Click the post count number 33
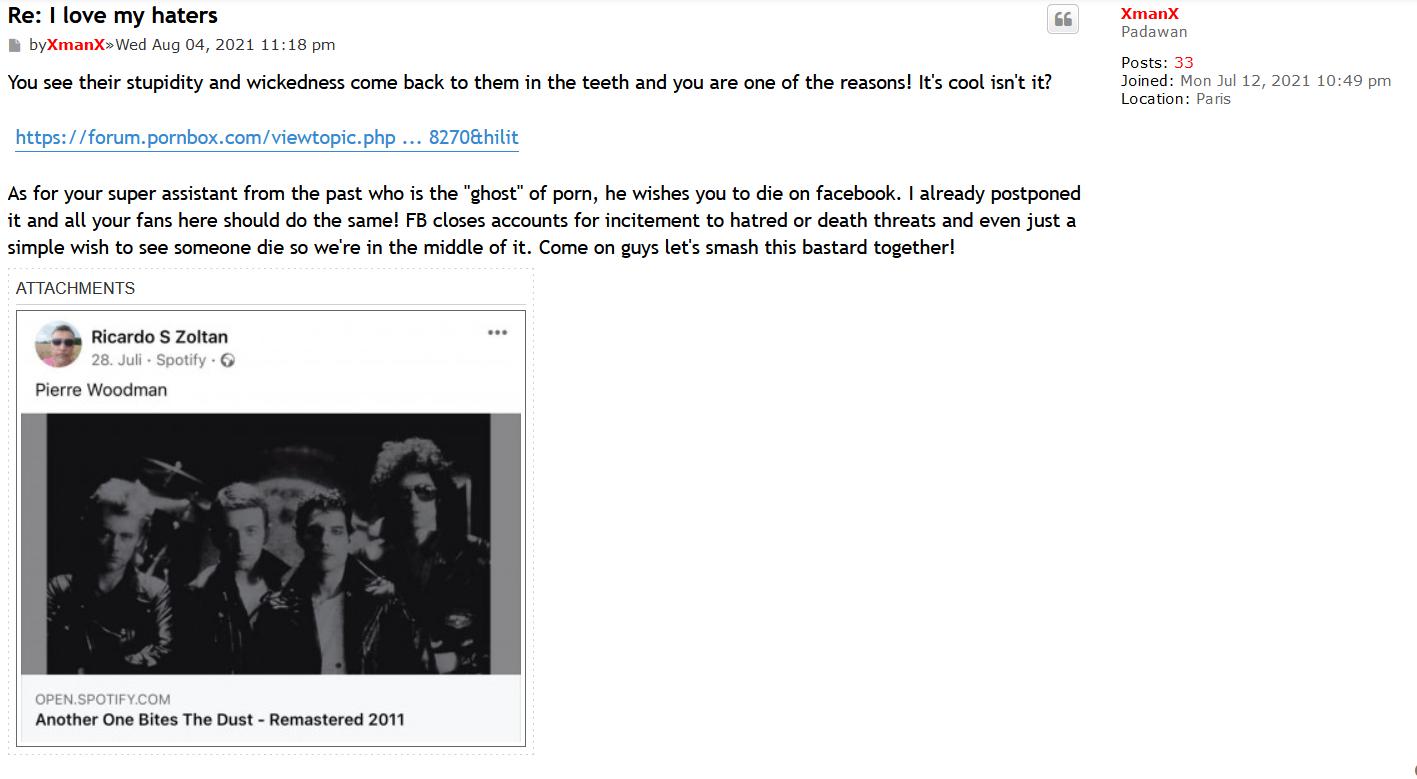1417x779 pixels. coord(1183,63)
